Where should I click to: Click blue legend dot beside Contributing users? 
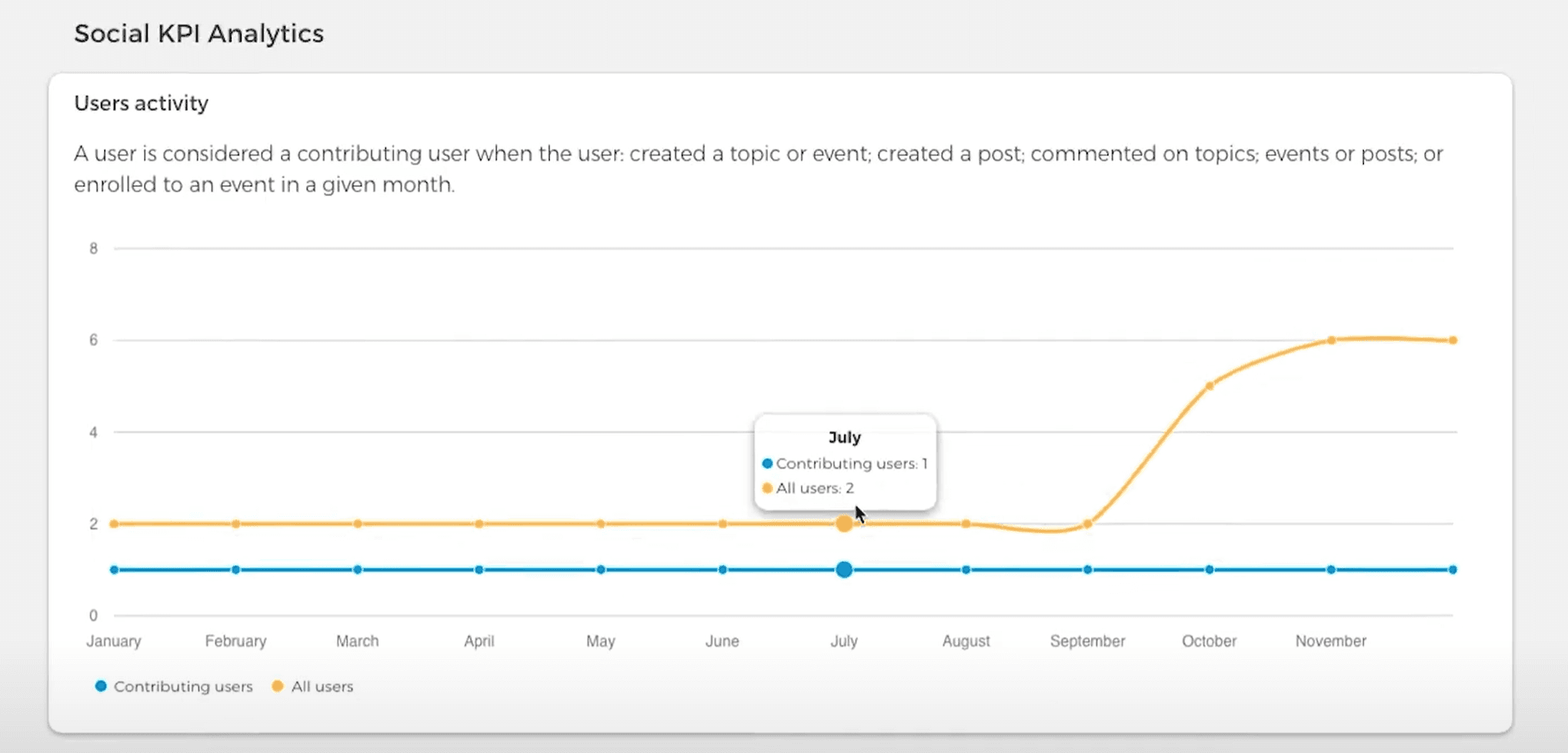click(101, 686)
